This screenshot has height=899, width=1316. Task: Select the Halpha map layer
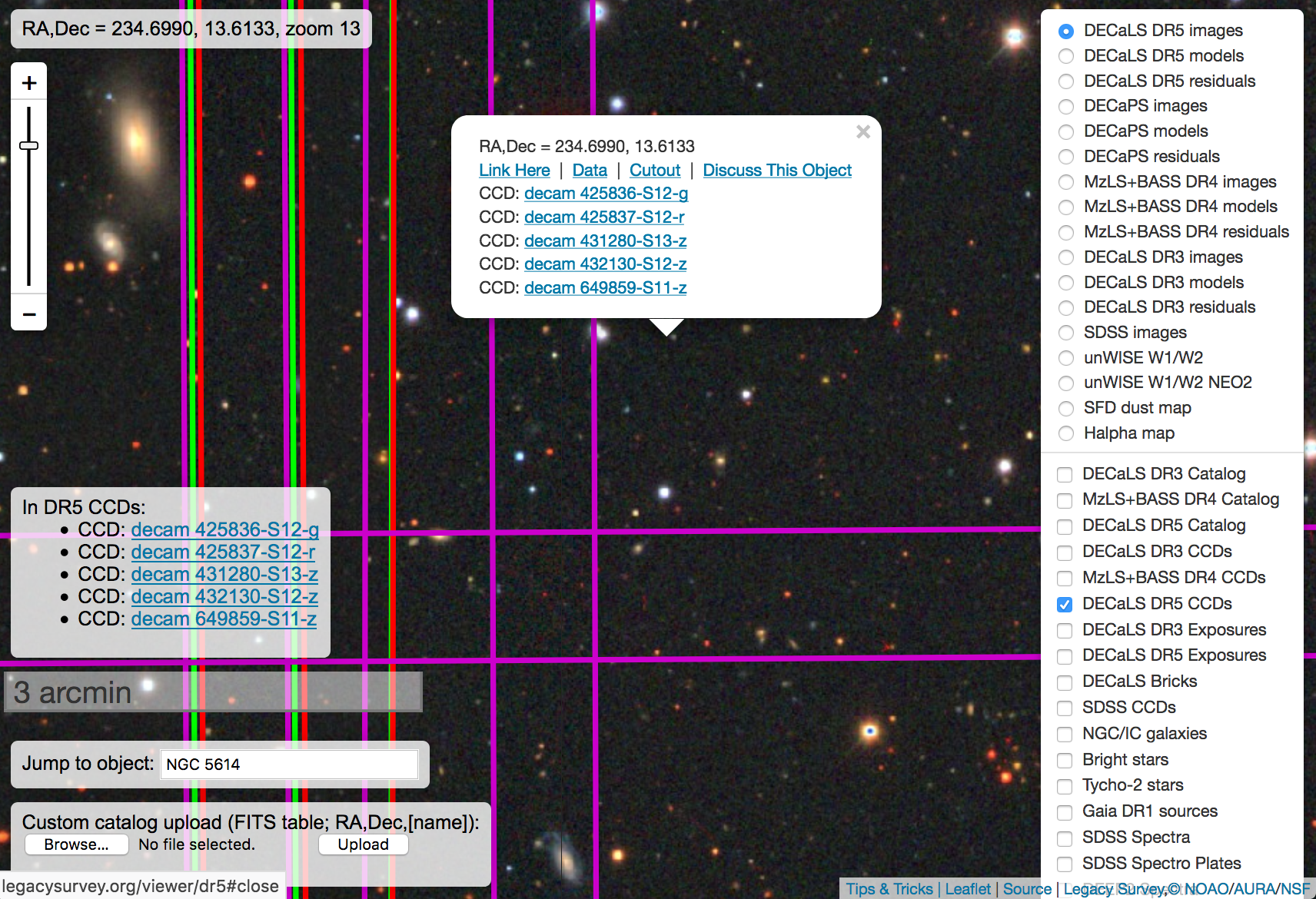pos(1066,433)
